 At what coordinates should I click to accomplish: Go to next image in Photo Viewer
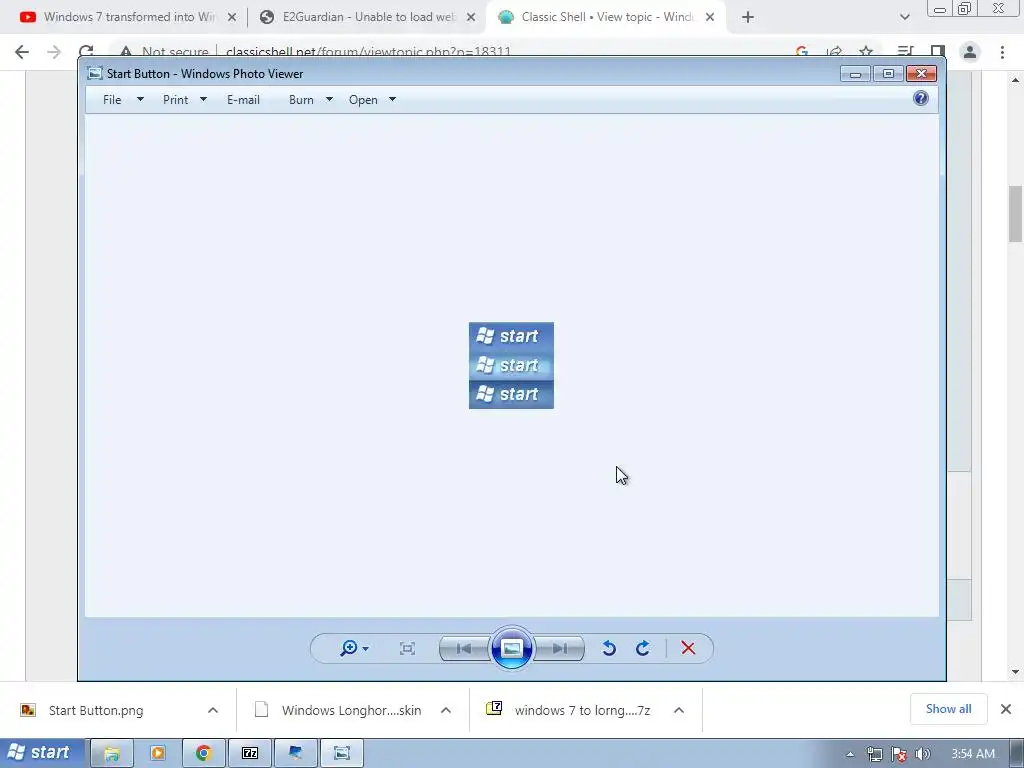[559, 648]
